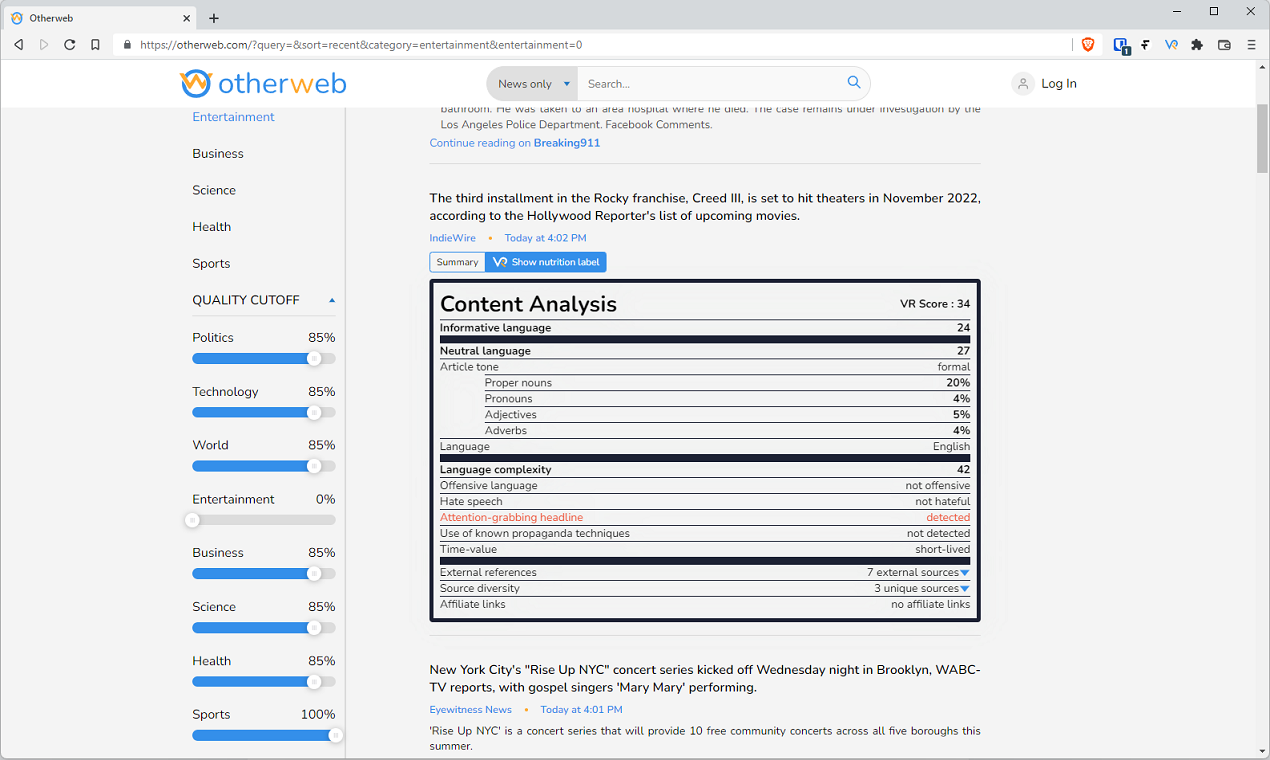This screenshot has width=1270, height=760.
Task: Open the News only dropdown
Action: 533,84
